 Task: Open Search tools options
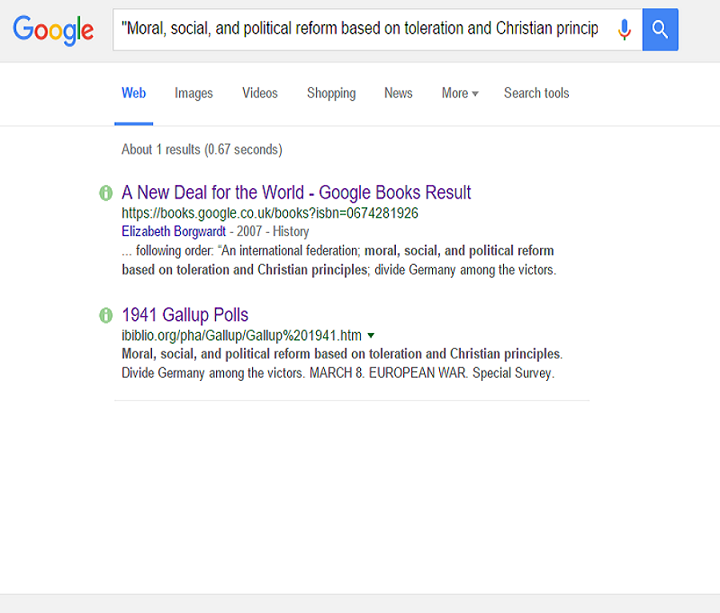point(536,93)
